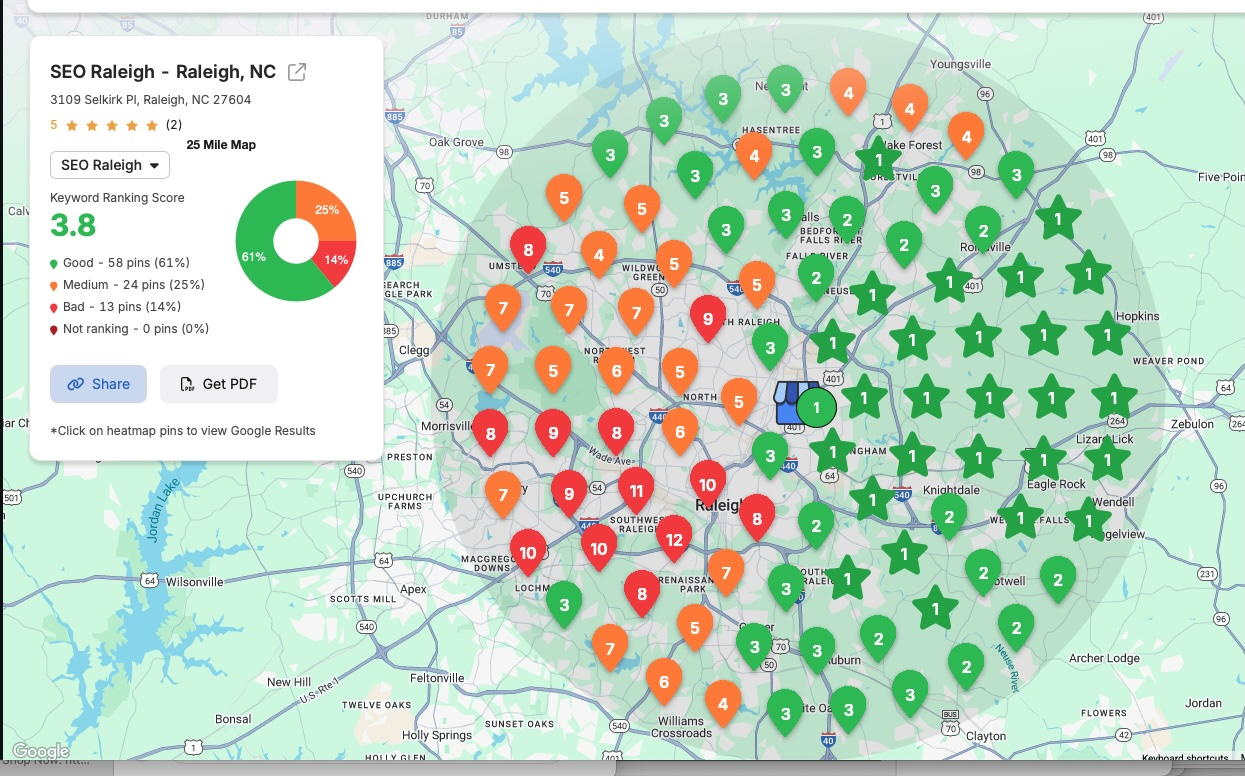Click the SEO Raleigh - Raleigh, NC title

[x=163, y=72]
